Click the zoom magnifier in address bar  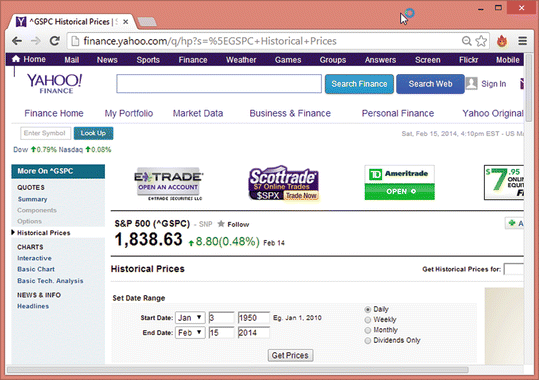pos(466,41)
